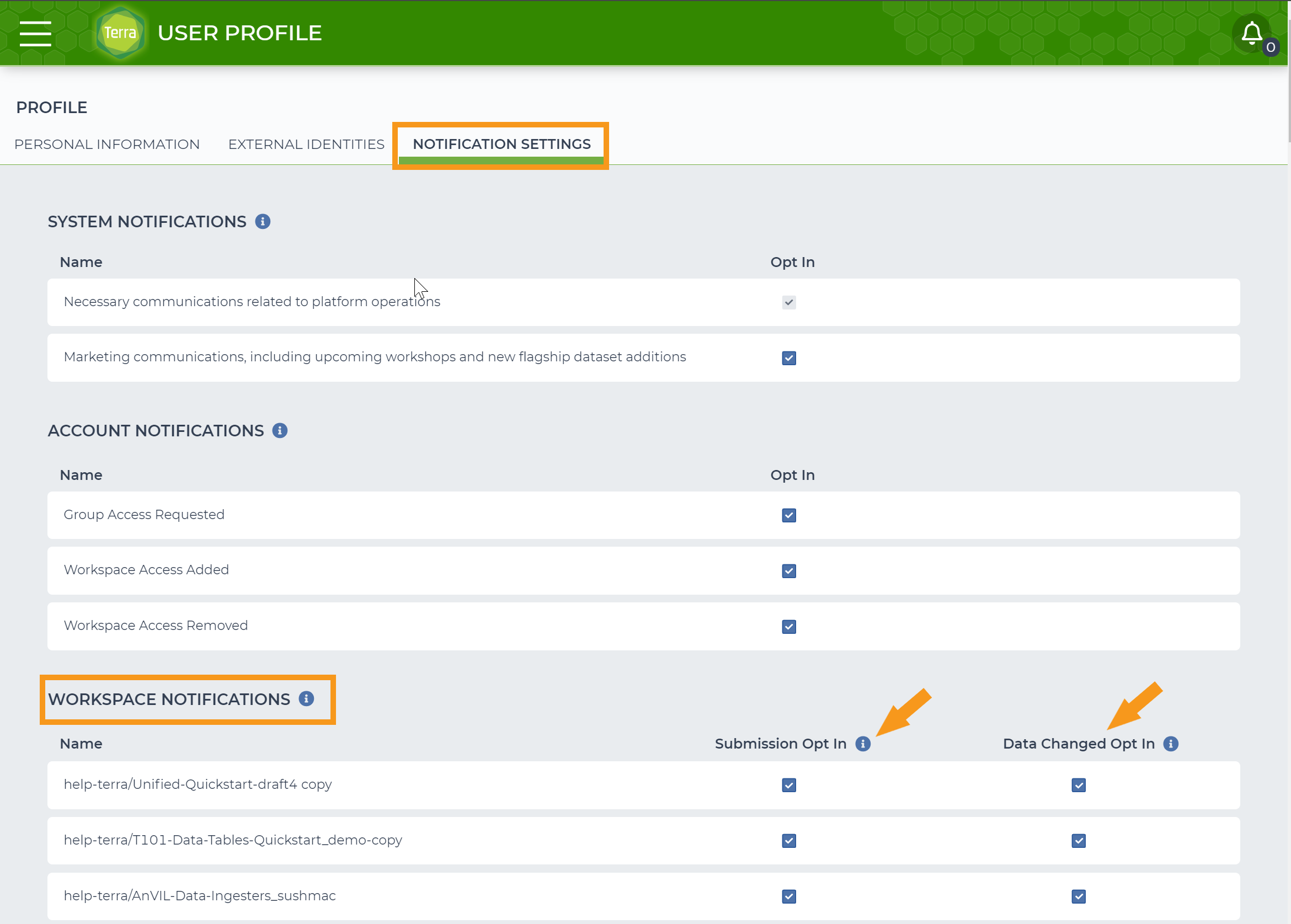The width and height of the screenshot is (1291, 924).
Task: Click 'help-terra/Unified-Quickstart-draft4 copy' workspace name
Action: (198, 784)
